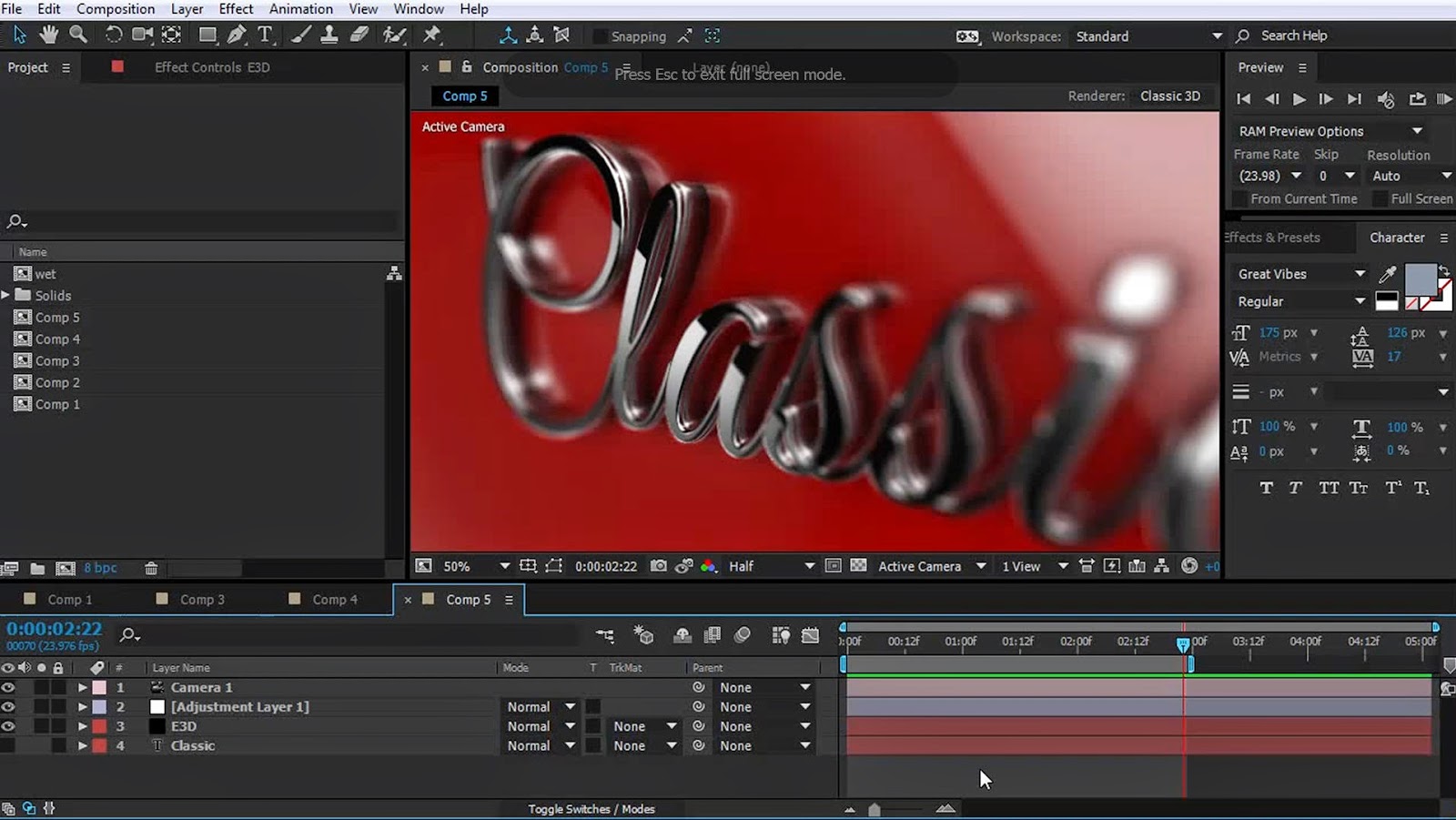Hide the E3D layer
The image size is (1456, 820).
(8, 725)
